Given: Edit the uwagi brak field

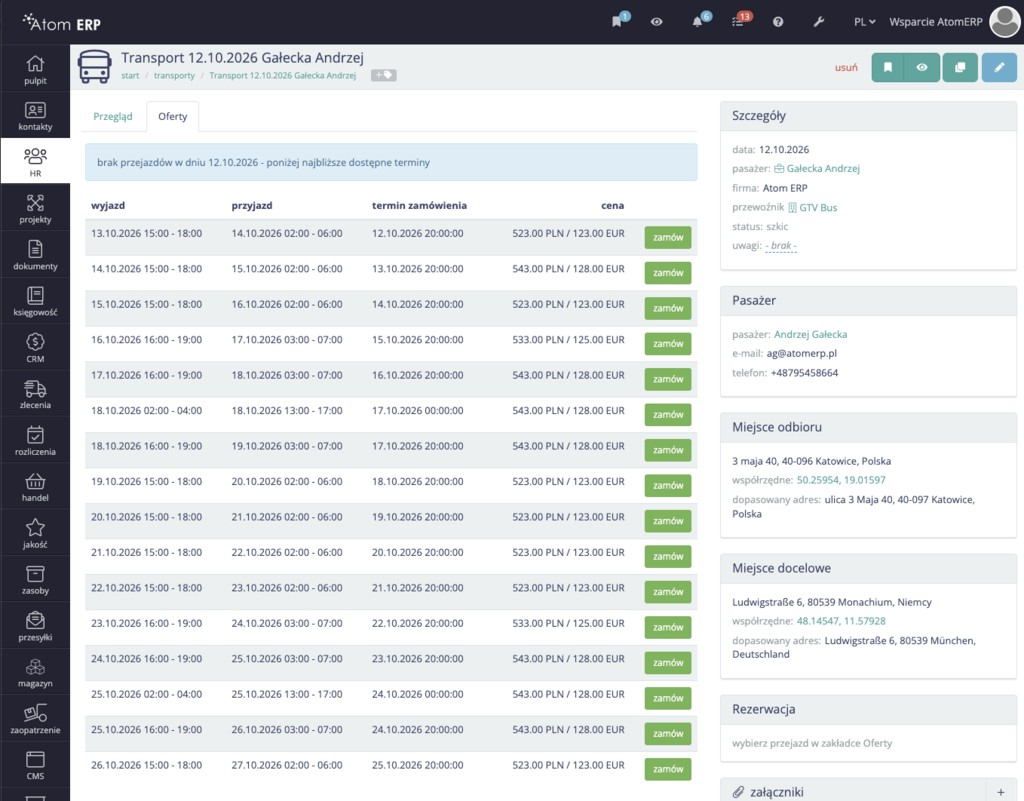Looking at the screenshot, I should click(781, 246).
